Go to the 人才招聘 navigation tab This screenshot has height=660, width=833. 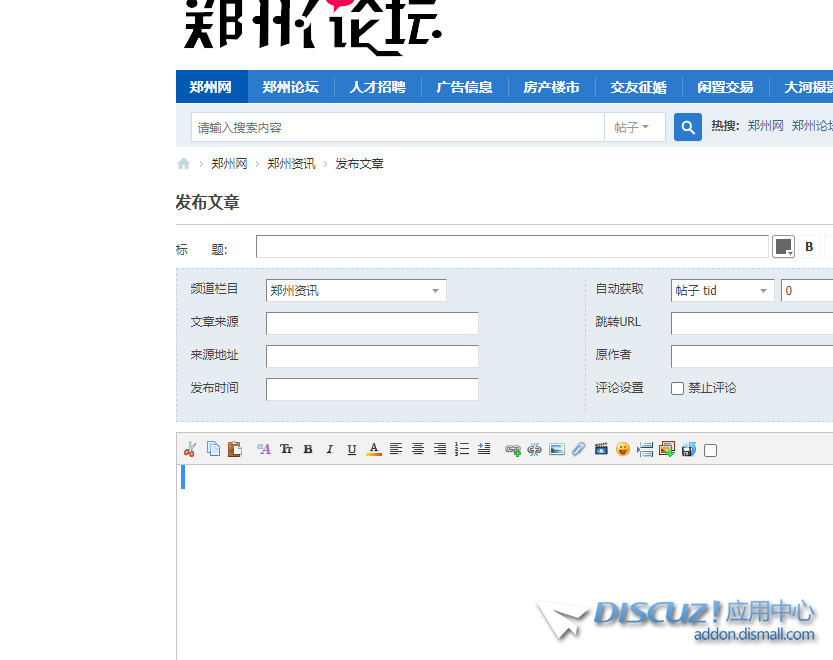pyautogui.click(x=377, y=87)
